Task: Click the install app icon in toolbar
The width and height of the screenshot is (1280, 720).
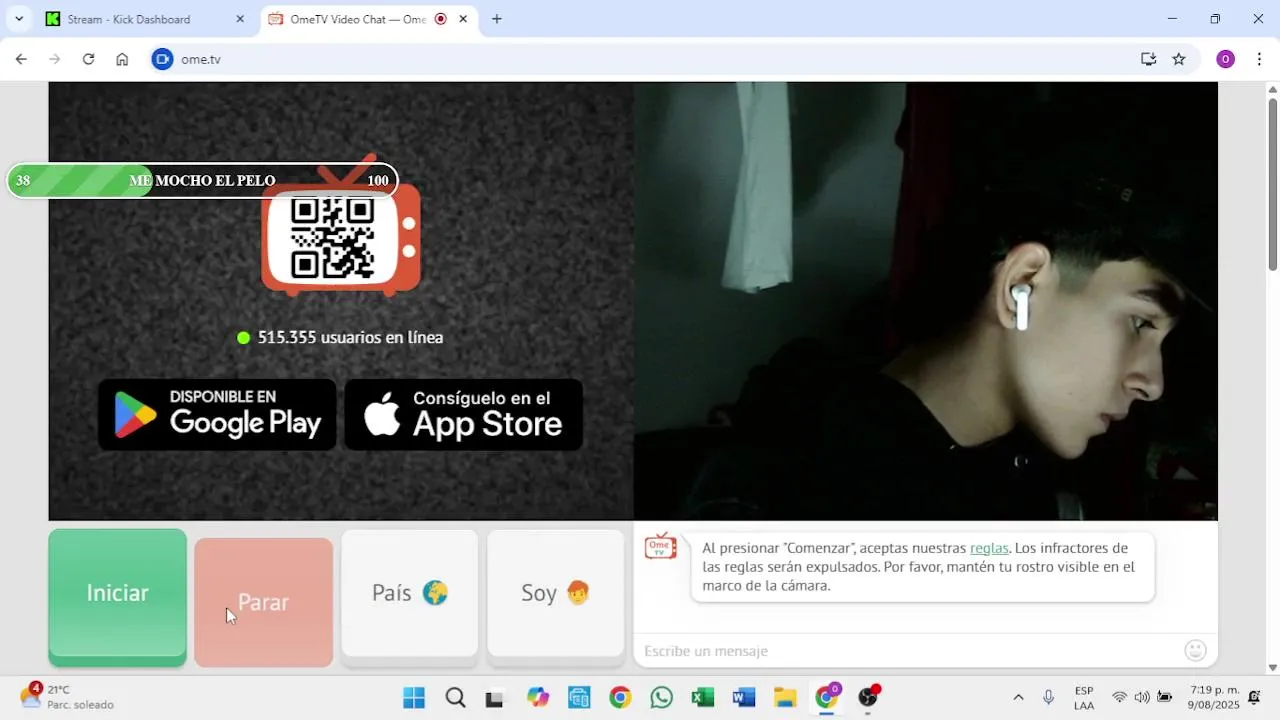Action: click(1148, 59)
